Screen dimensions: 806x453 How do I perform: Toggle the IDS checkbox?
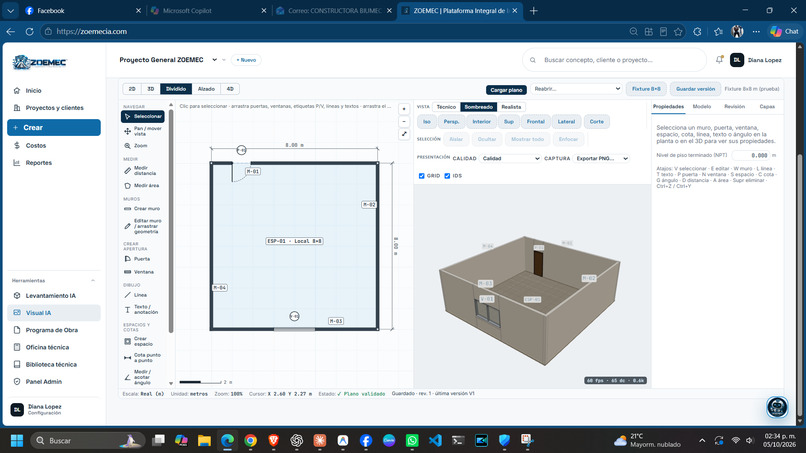tap(447, 176)
